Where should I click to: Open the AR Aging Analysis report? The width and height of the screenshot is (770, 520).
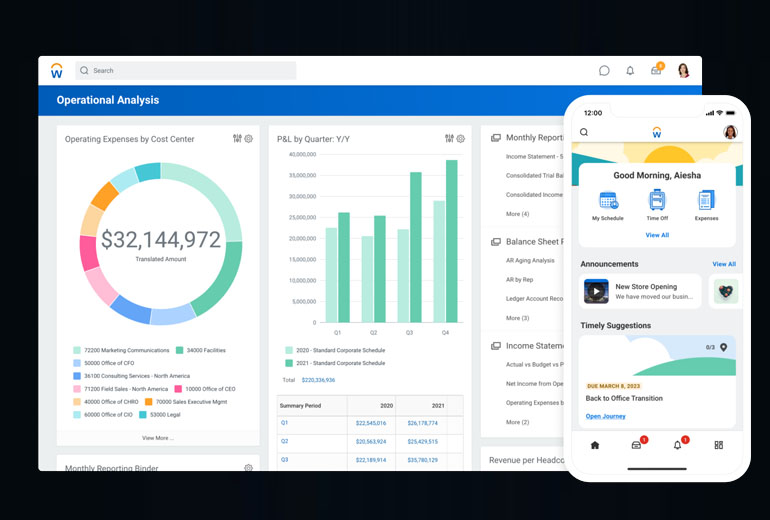click(x=530, y=261)
